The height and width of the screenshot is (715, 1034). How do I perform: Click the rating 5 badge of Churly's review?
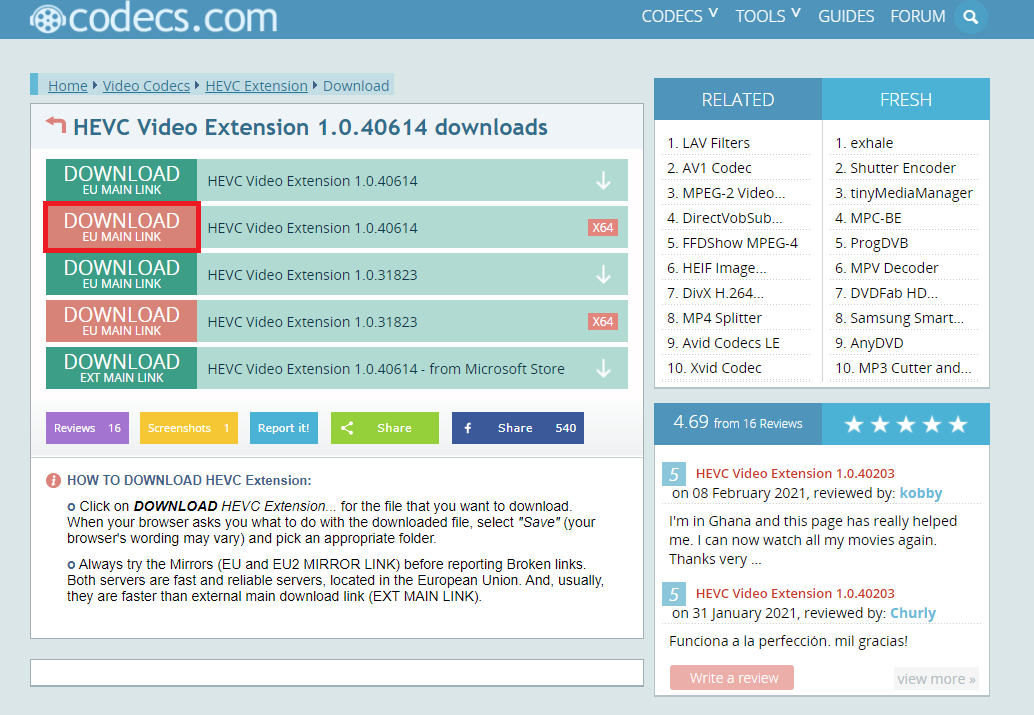click(674, 594)
